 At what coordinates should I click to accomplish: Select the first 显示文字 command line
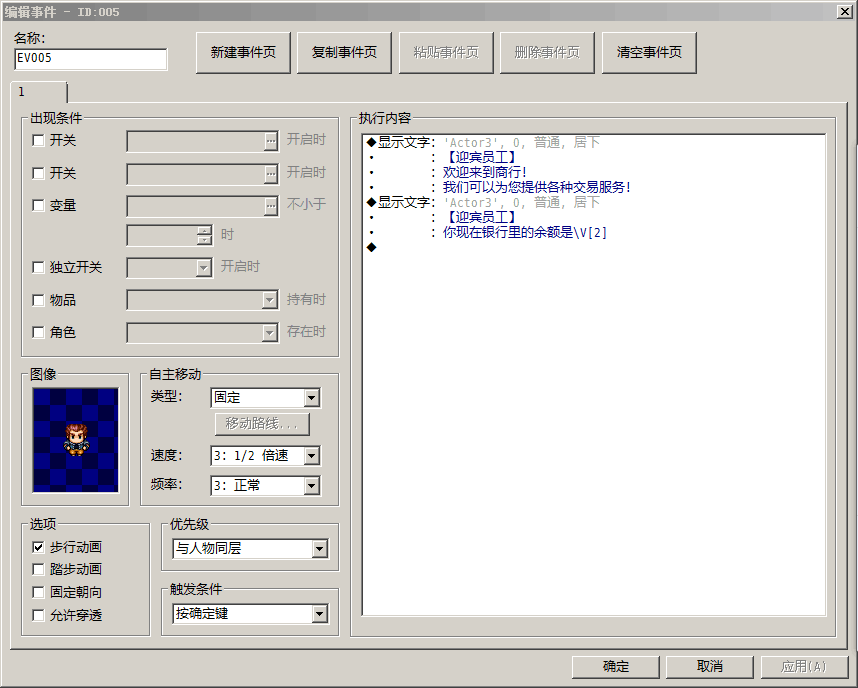coord(593,142)
